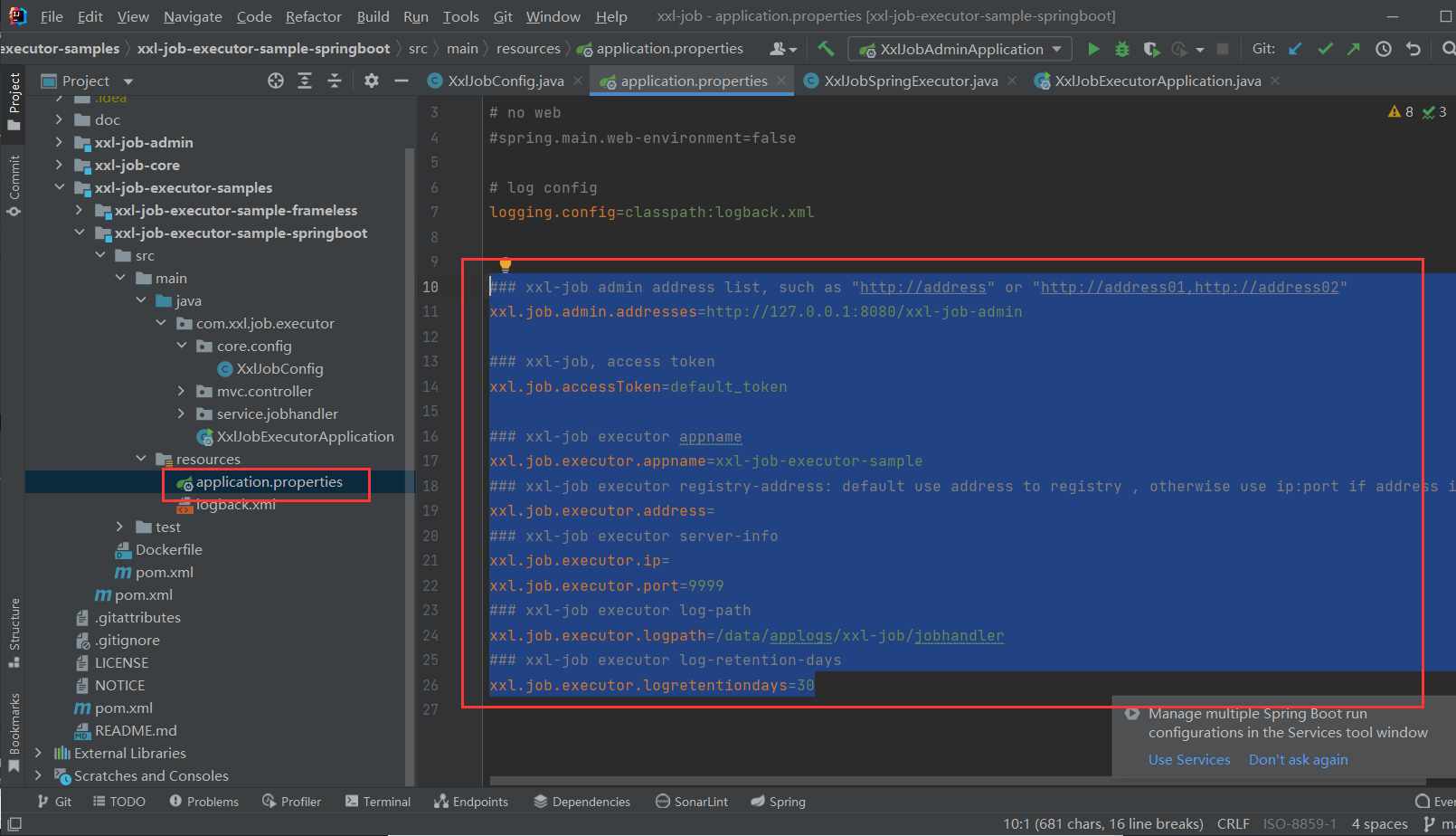The width and height of the screenshot is (1456, 836).
Task: Click the intention lightbulb in editor
Action: pos(506,264)
